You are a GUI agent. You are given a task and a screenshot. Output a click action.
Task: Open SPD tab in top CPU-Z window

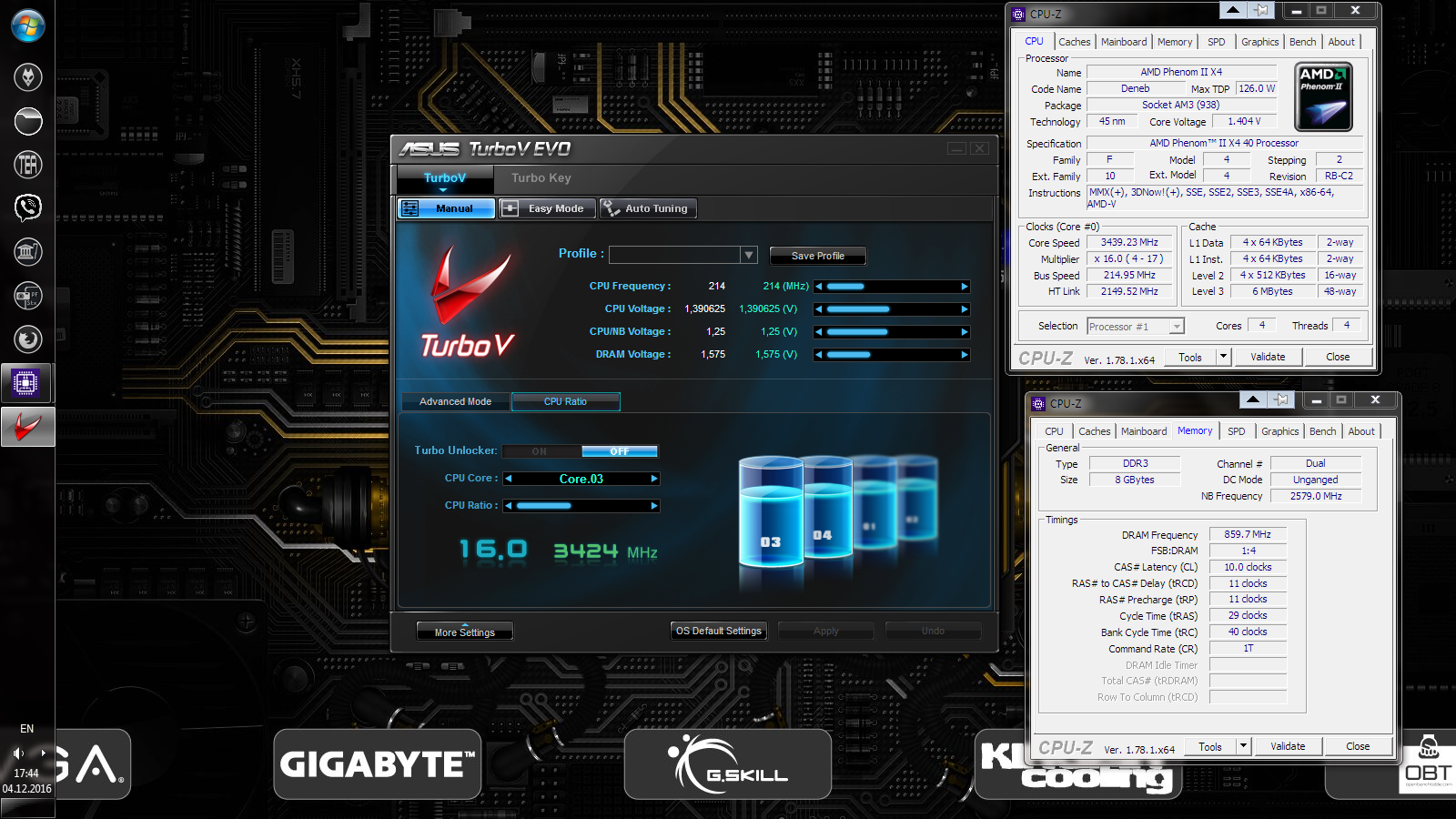point(1217,42)
